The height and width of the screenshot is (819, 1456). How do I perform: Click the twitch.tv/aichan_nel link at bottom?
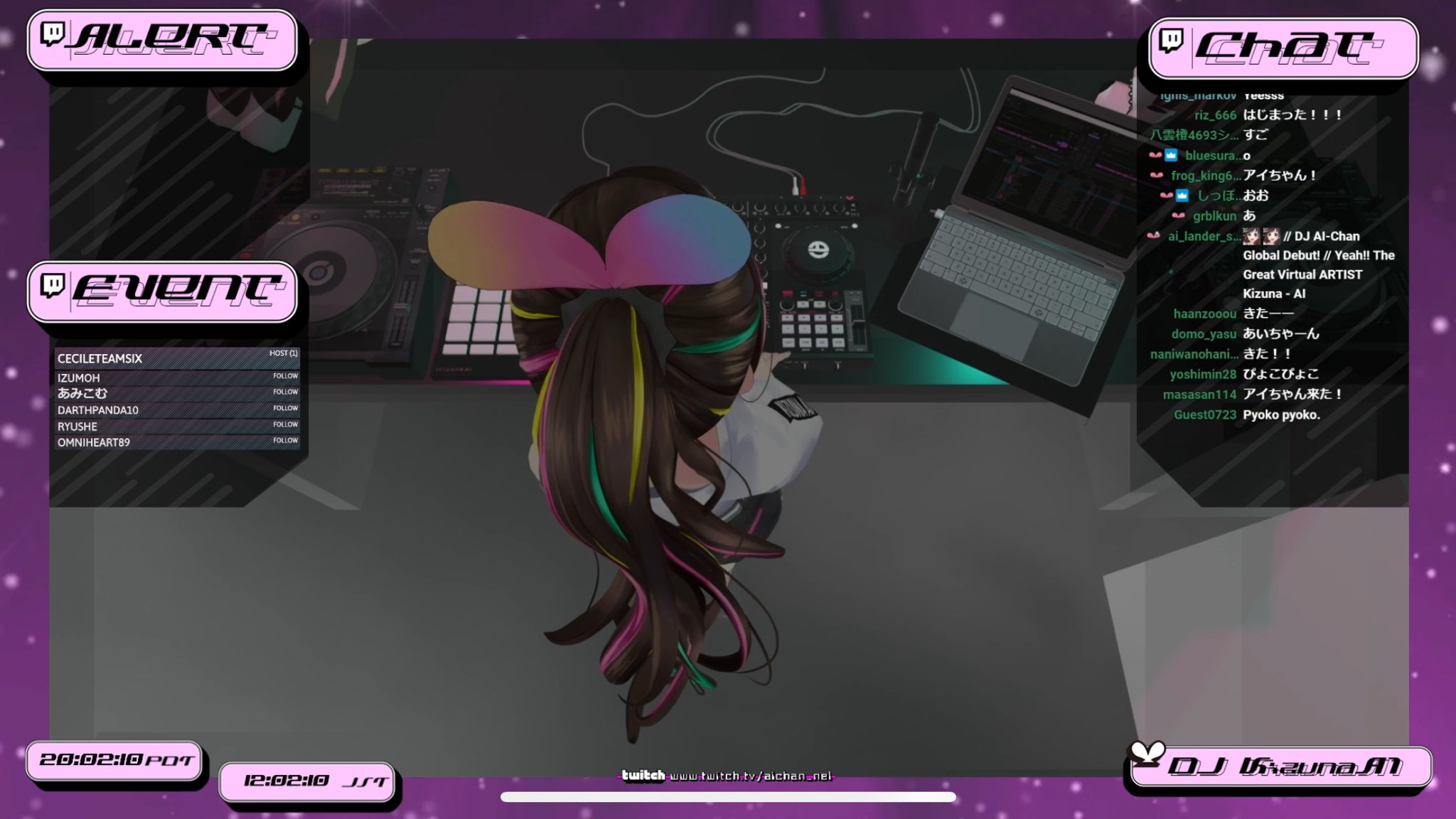[x=750, y=776]
